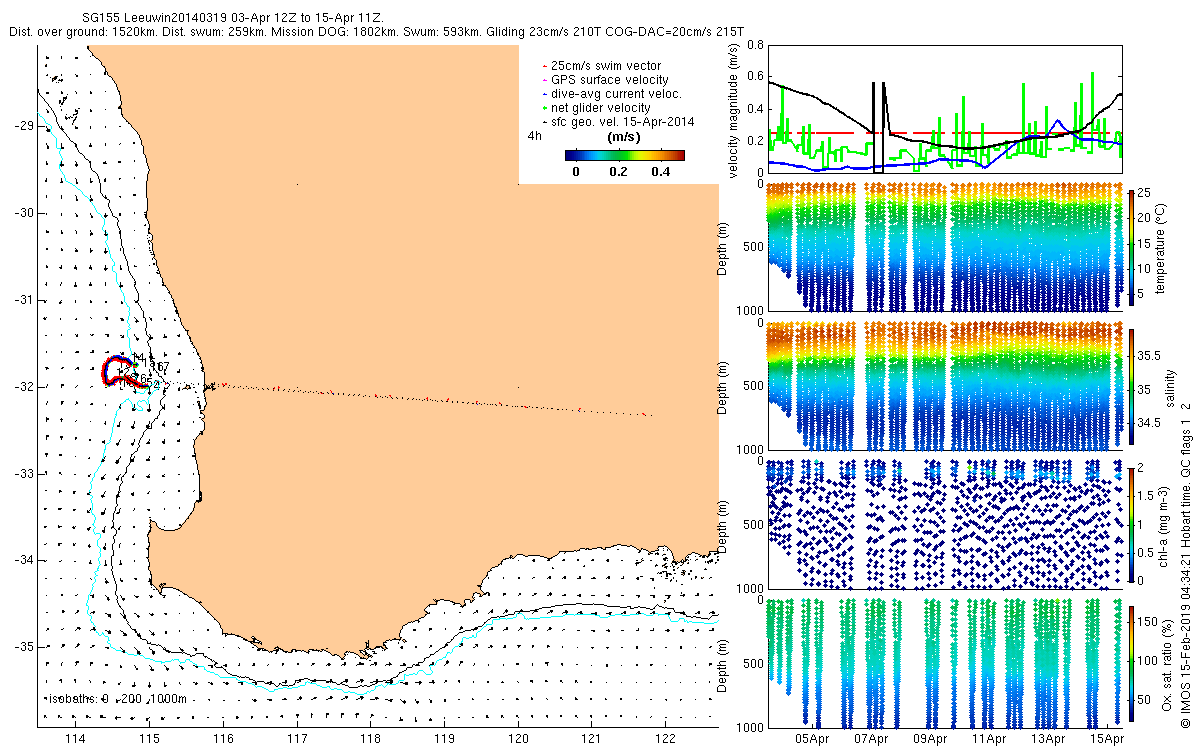Click the velocity (m/s) colorbar under legend

pos(624,155)
